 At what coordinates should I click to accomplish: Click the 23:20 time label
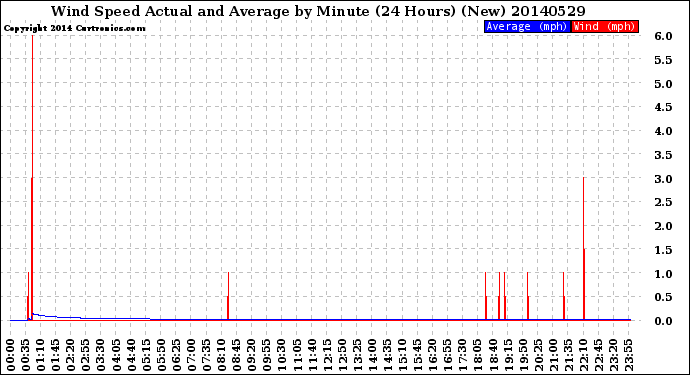(613, 355)
